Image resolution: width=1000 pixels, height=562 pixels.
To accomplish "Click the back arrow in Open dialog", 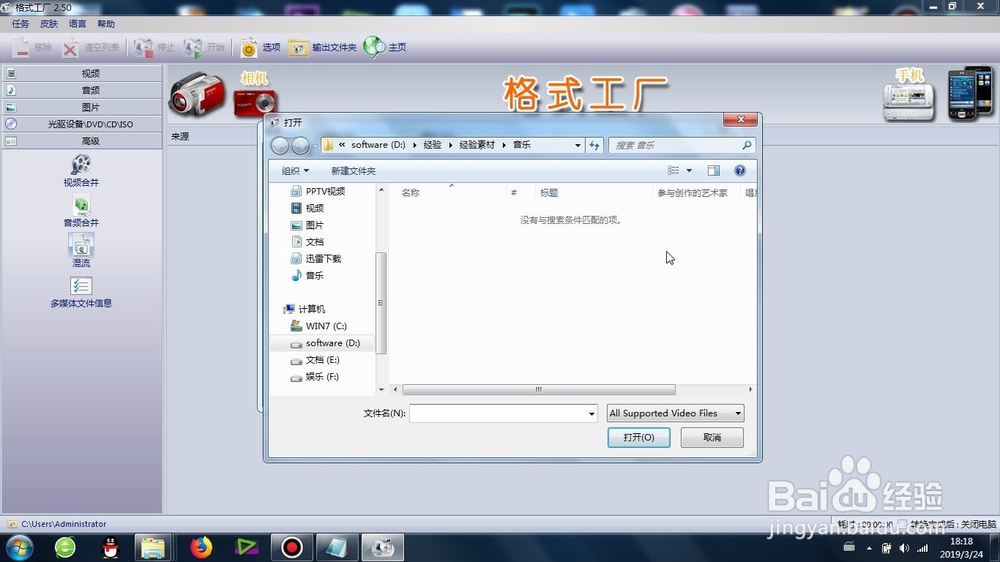I will point(279,145).
